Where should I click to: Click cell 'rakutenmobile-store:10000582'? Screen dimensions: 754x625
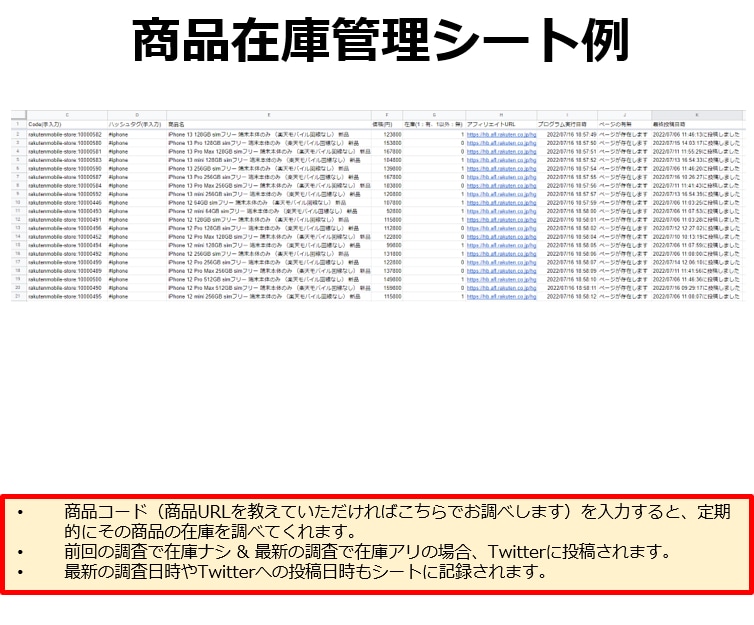pyautogui.click(x=65, y=135)
